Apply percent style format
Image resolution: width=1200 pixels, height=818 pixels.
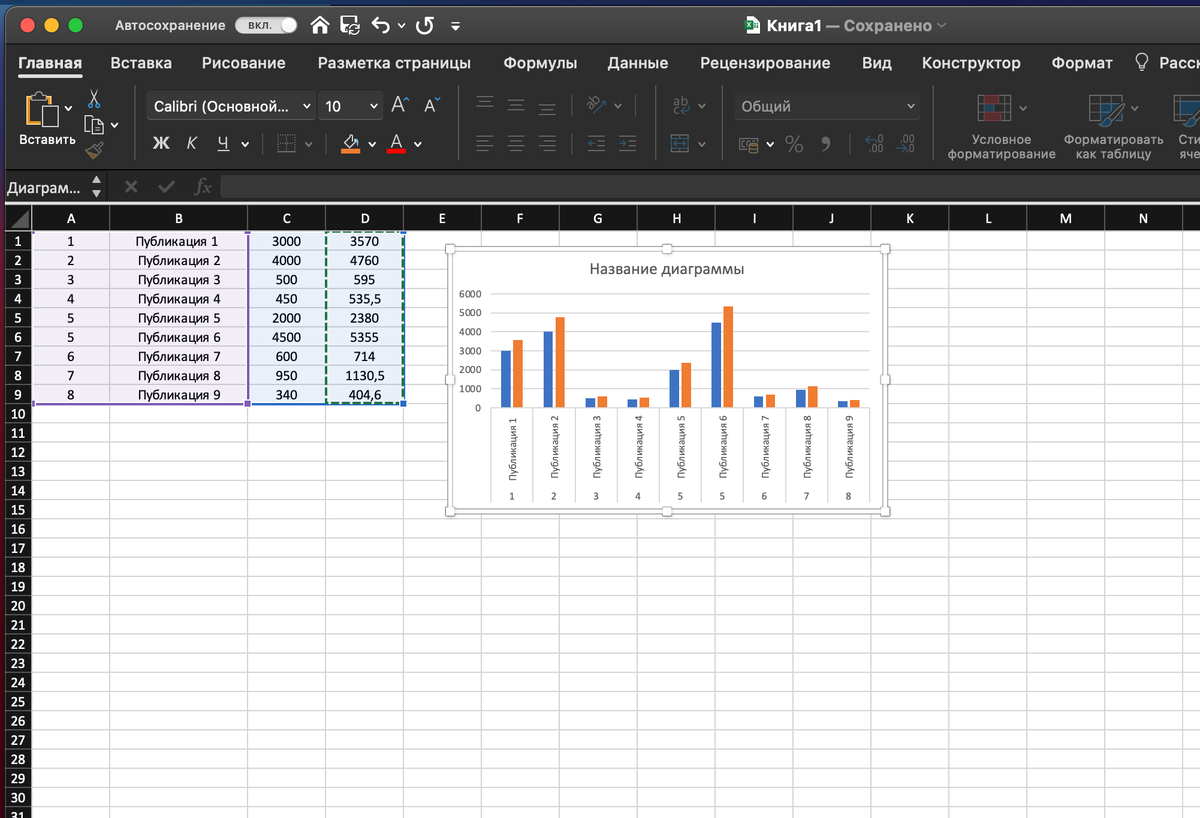(x=794, y=144)
